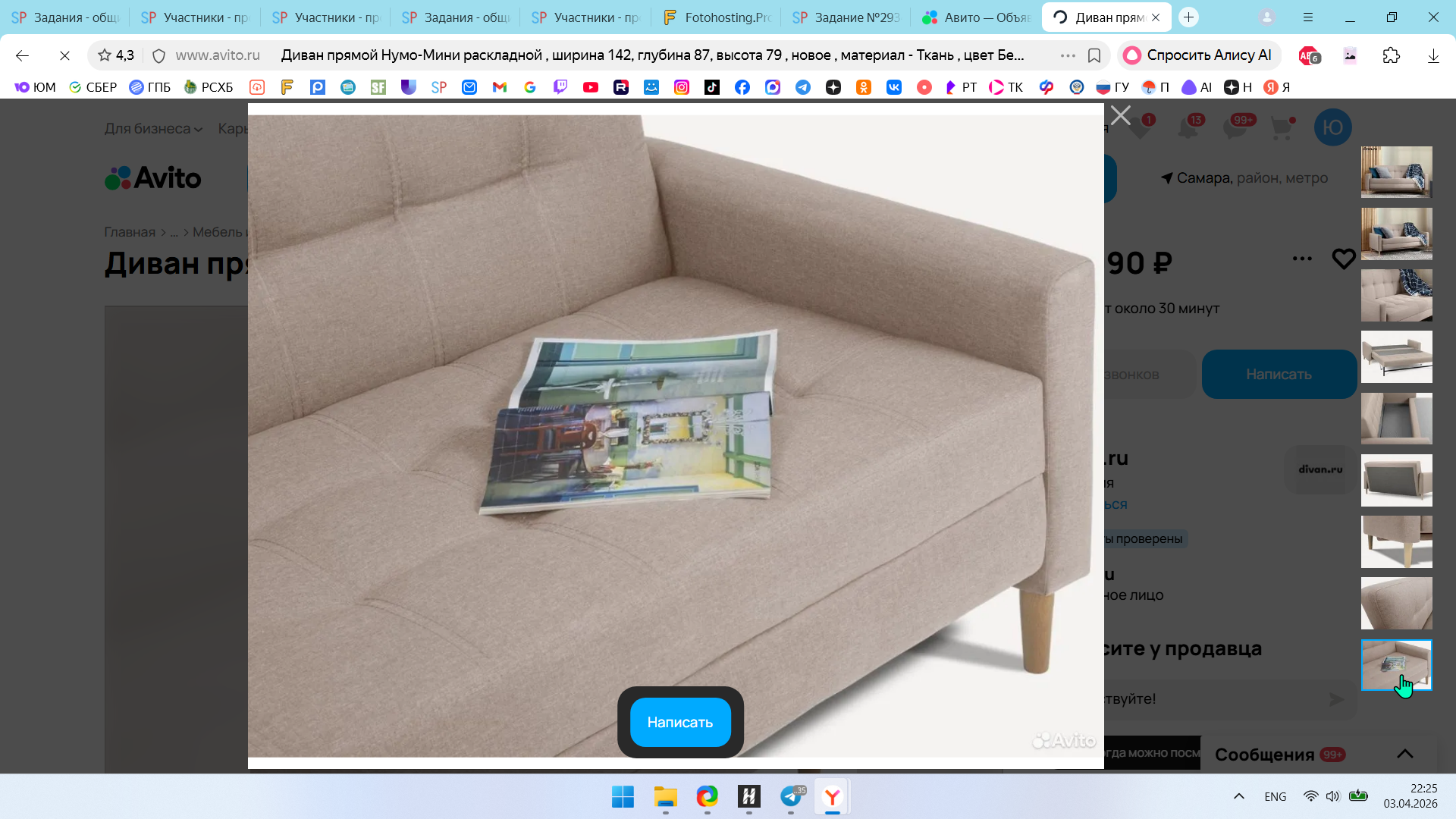Open the downloads arrow icon
The width and height of the screenshot is (1456, 819).
1432,55
